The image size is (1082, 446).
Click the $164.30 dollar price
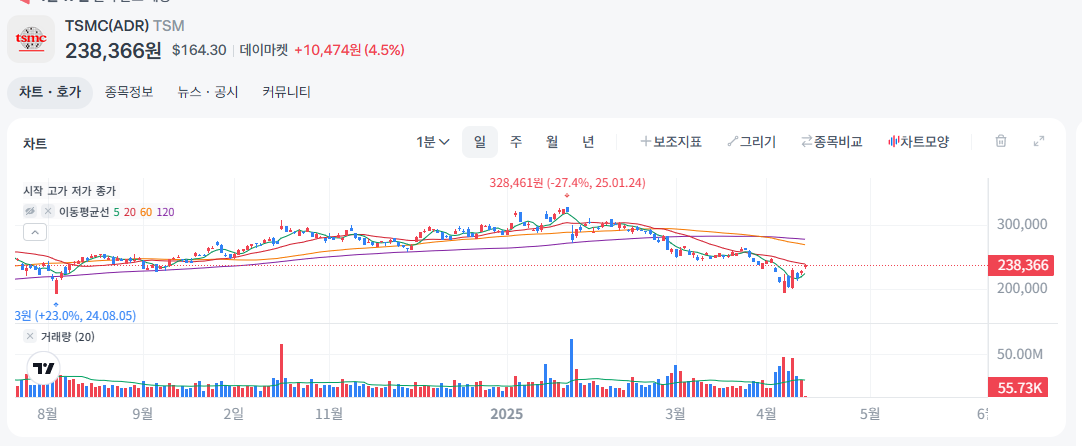point(199,50)
